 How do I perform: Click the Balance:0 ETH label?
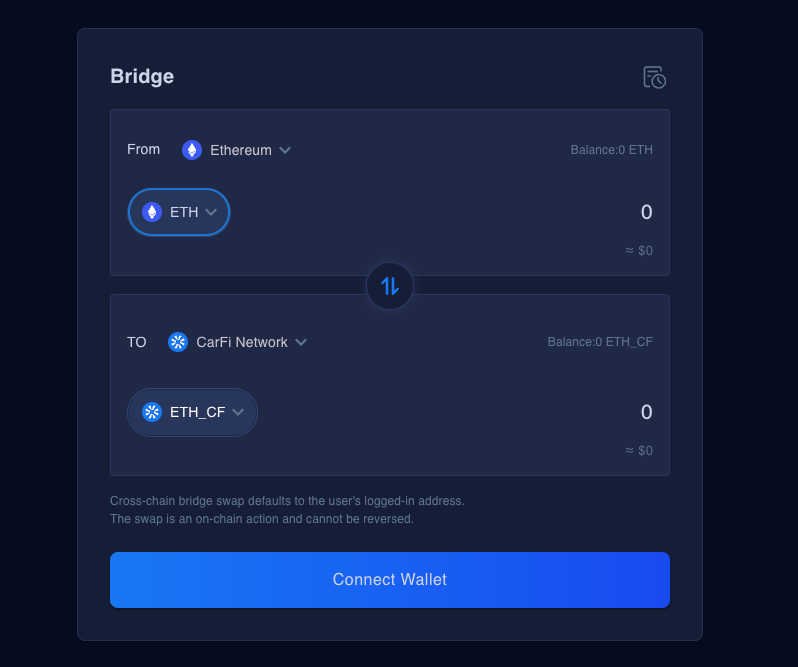611,150
